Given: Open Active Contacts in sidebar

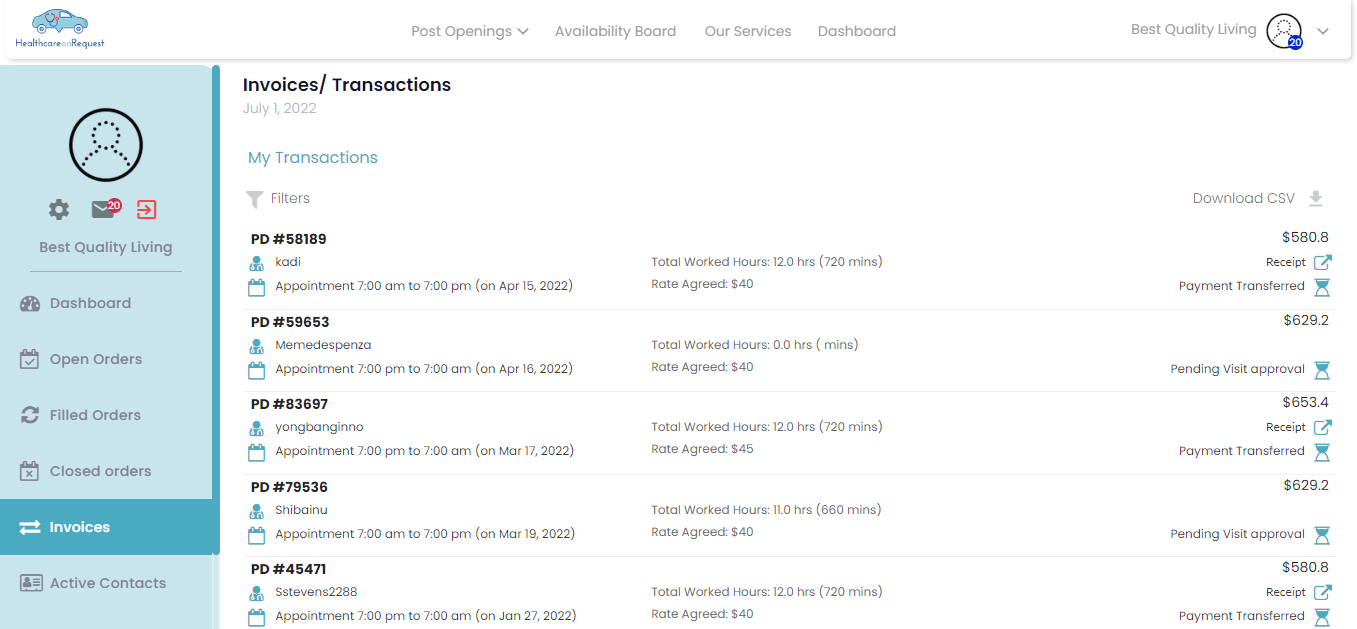Looking at the screenshot, I should [106, 583].
